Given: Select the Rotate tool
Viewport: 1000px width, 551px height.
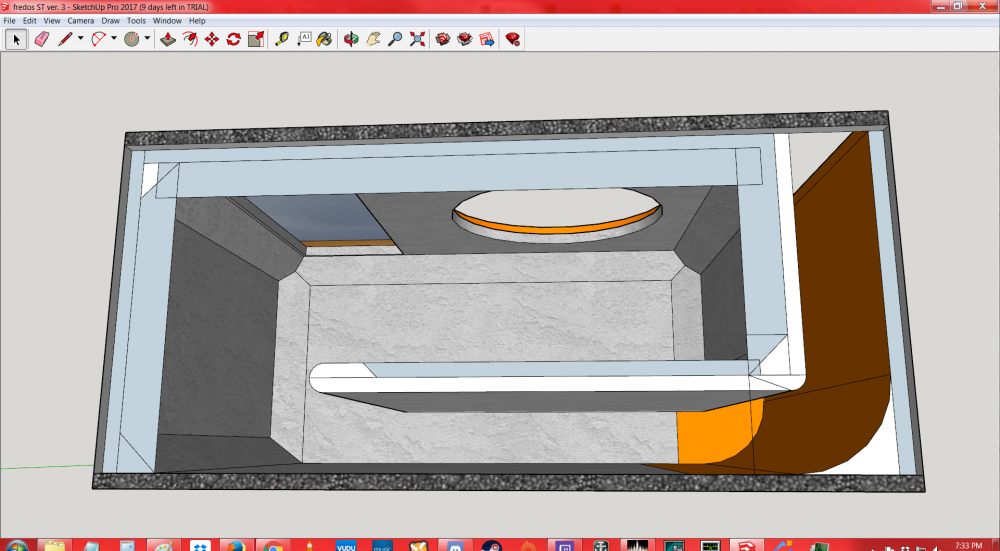Looking at the screenshot, I should (233, 40).
